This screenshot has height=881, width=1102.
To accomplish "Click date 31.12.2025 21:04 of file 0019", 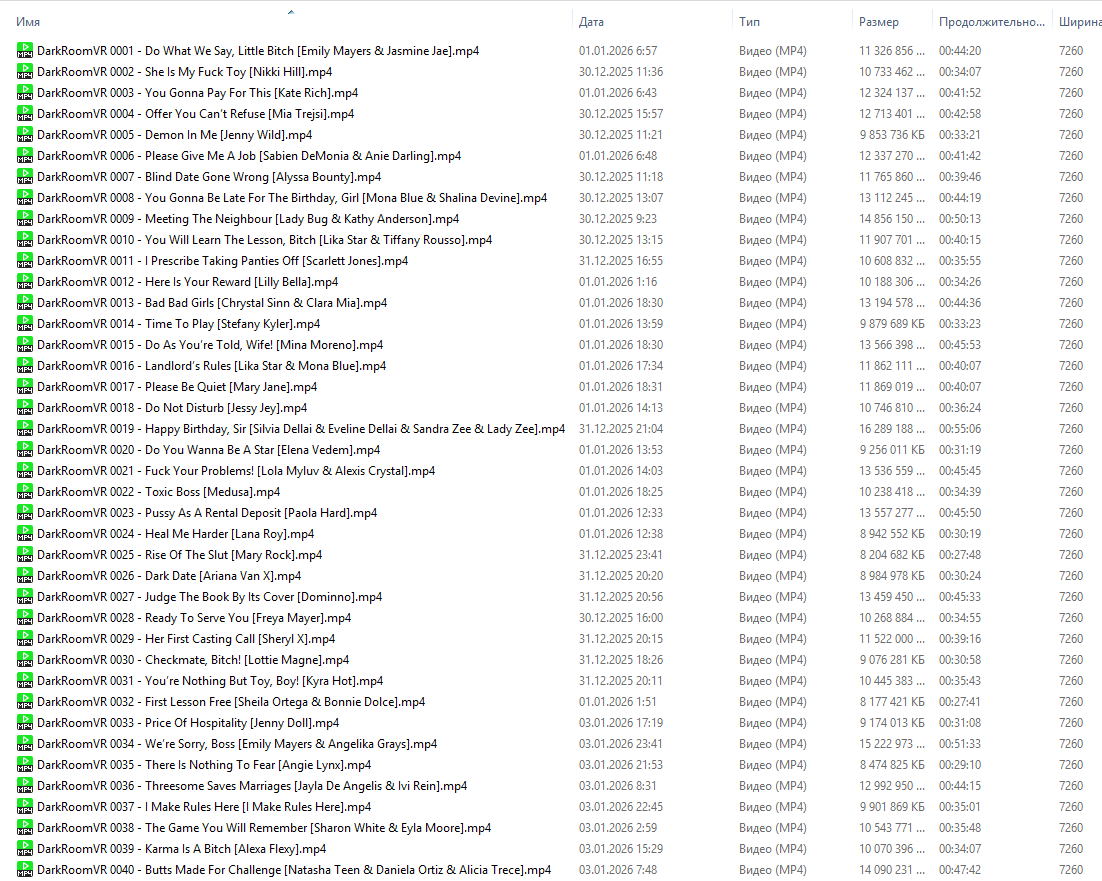I will (621, 429).
